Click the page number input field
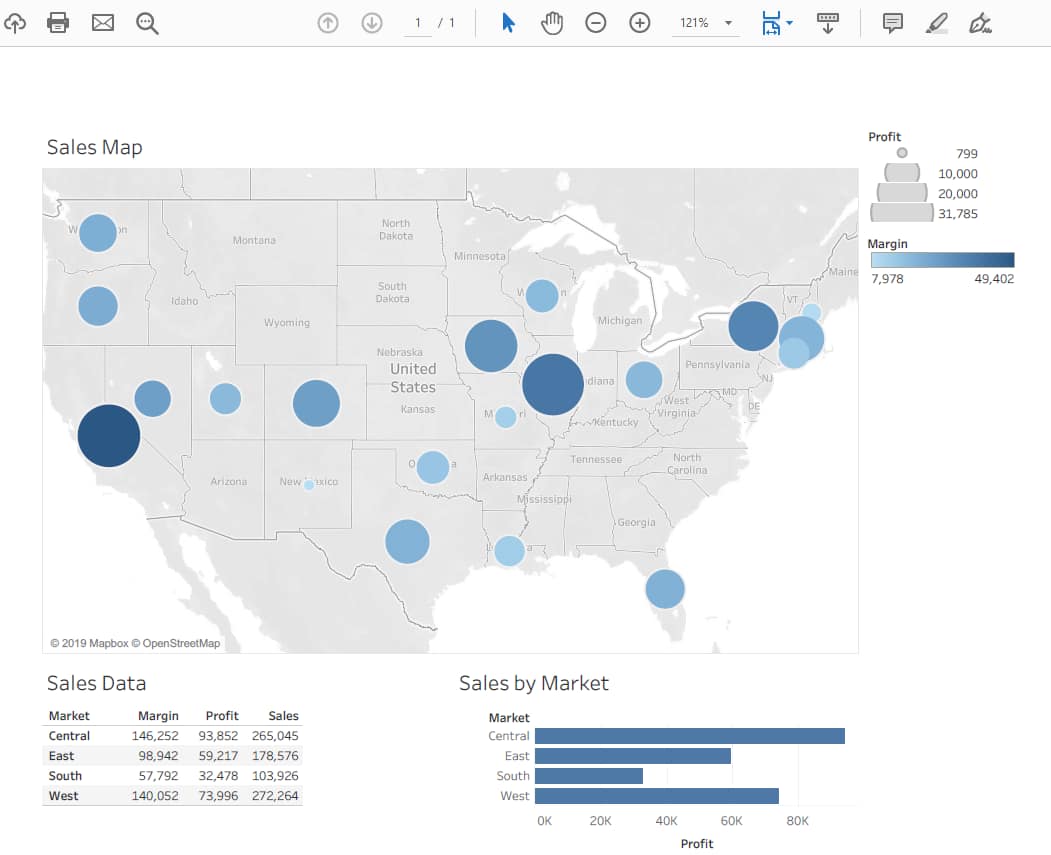This screenshot has height=855, width=1051. coord(417,22)
